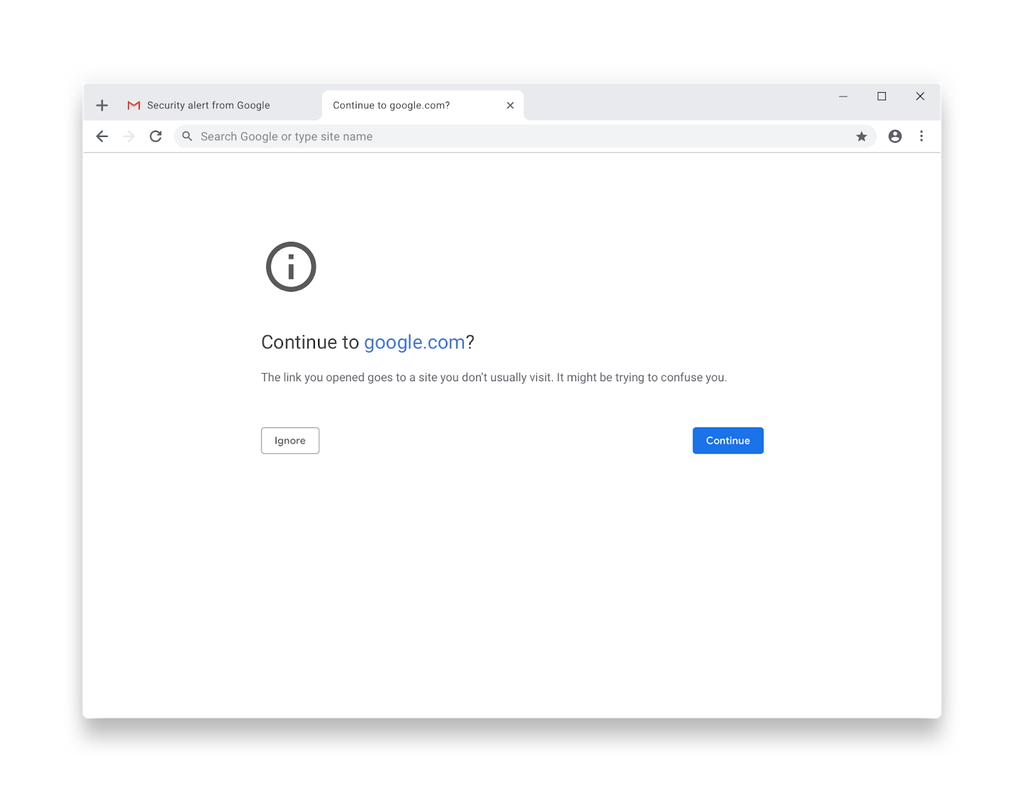
Task: Click the back navigation arrow
Action: coord(101,136)
